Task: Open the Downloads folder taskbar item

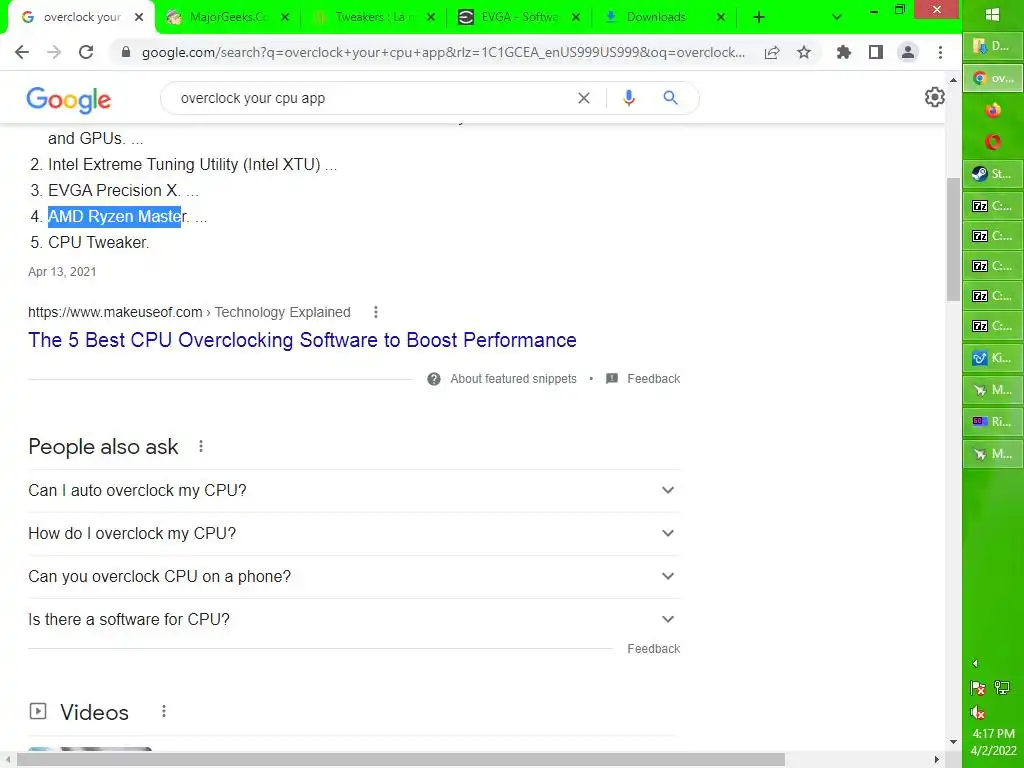Action: 993,46
